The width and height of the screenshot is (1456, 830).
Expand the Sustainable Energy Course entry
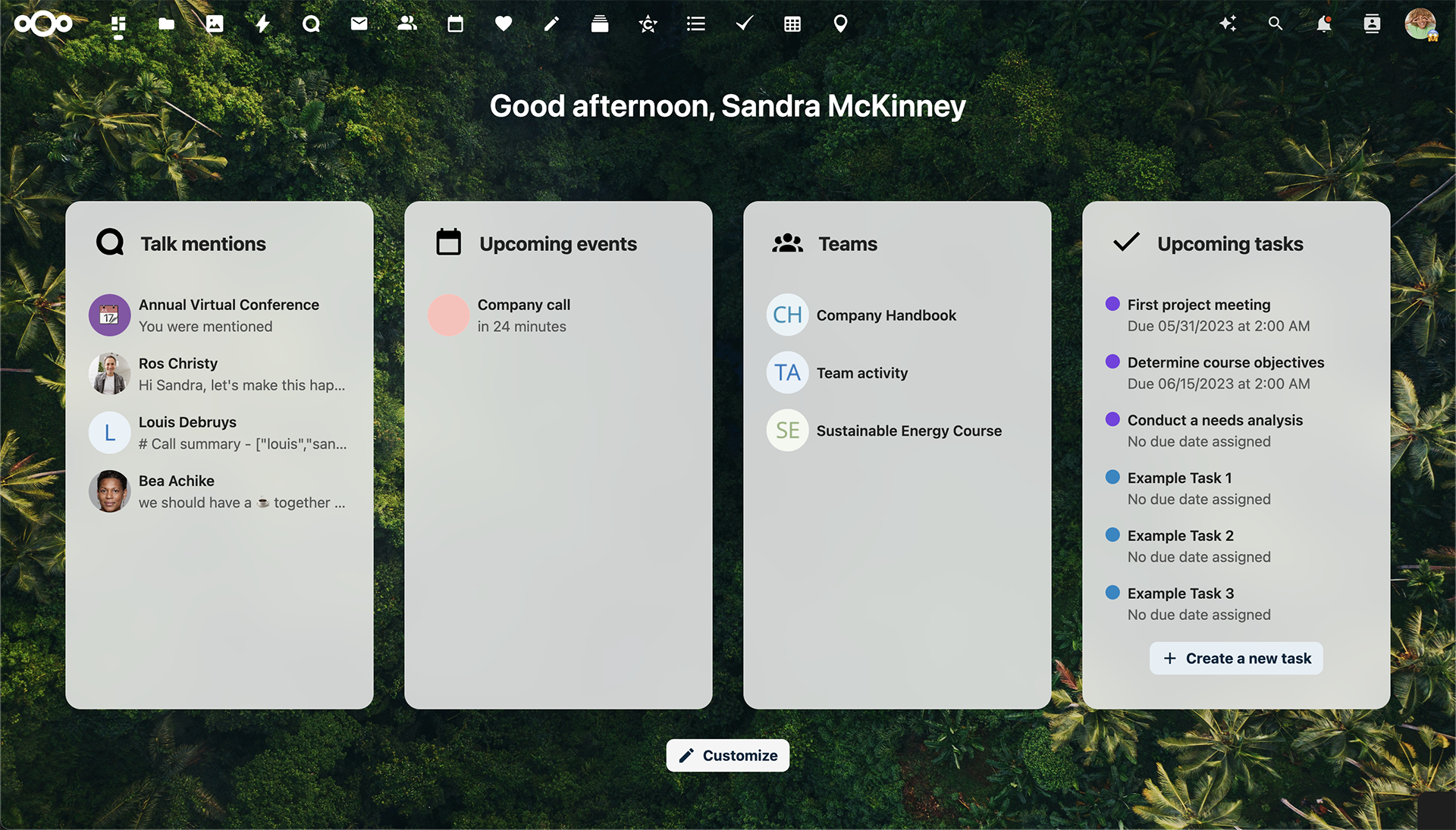(x=909, y=430)
